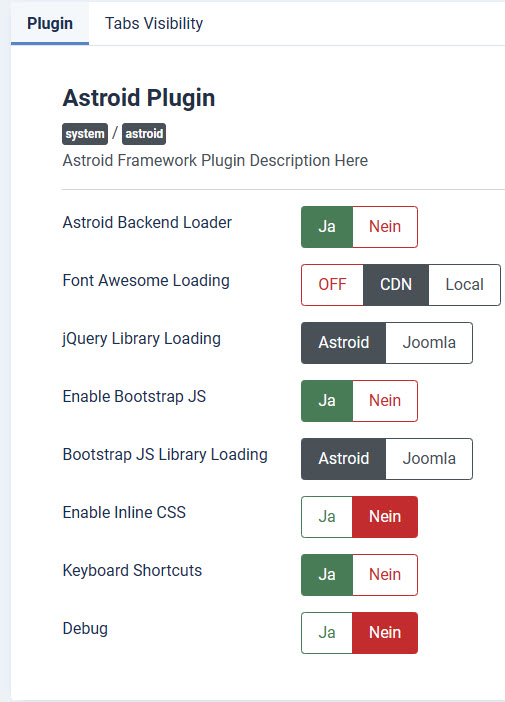Enable Inline CSS by clicking Ja
This screenshot has height=702, width=505.
[327, 517]
